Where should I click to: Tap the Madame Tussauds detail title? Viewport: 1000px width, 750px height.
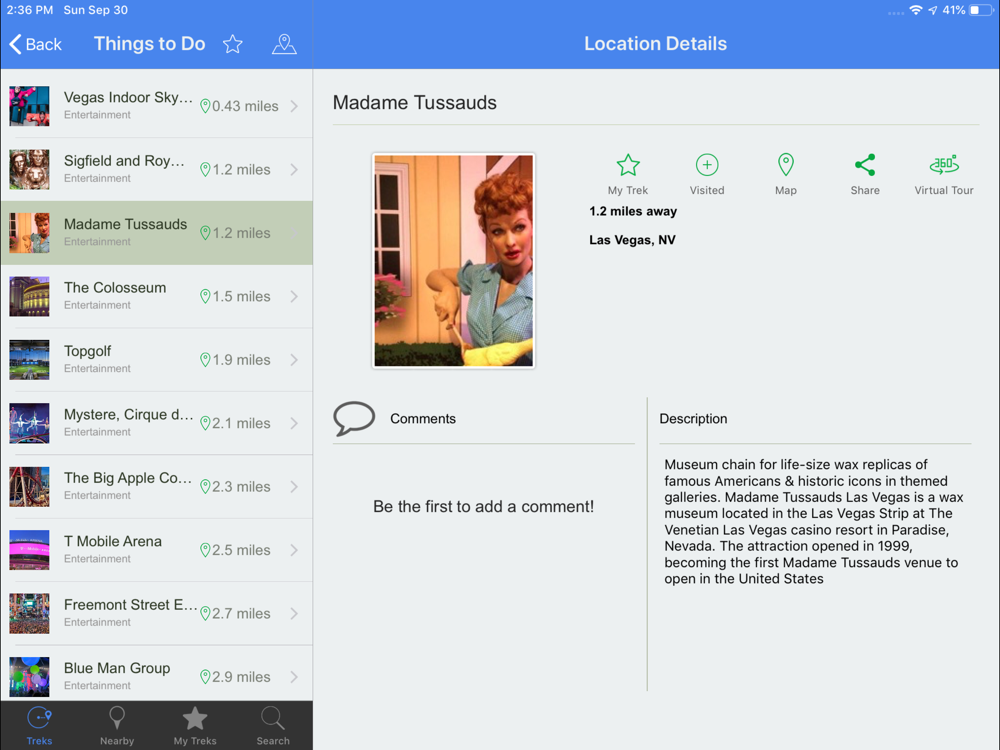415,102
